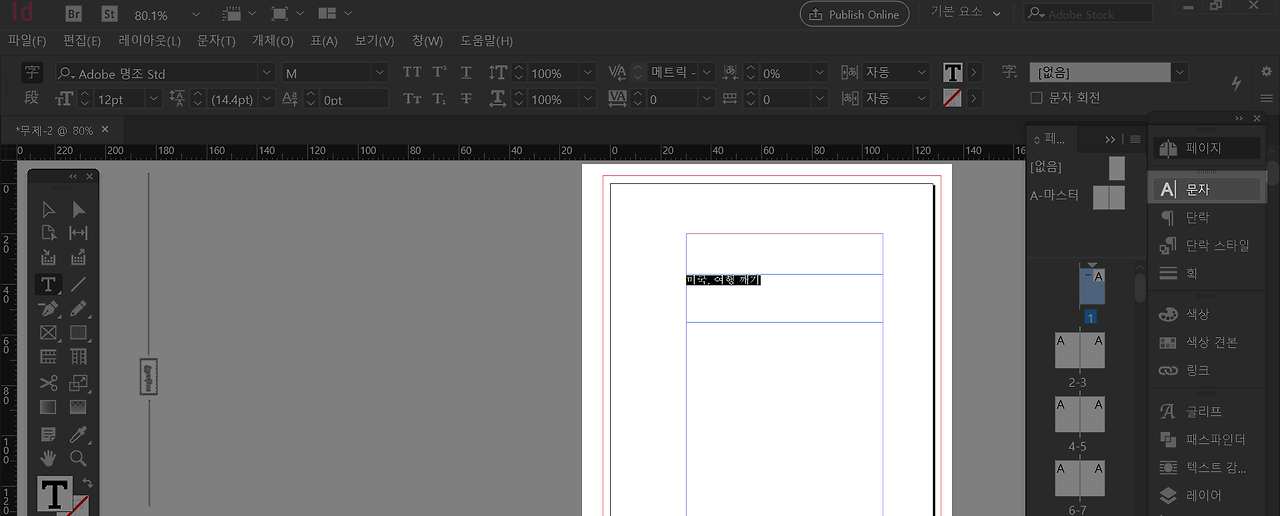Select the Line tool
The height and width of the screenshot is (516, 1280).
click(x=79, y=284)
